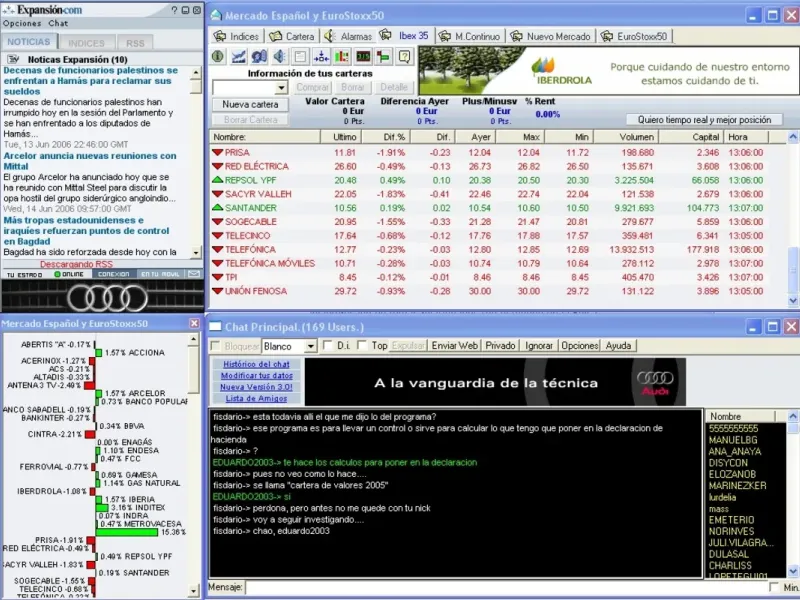Click the news list scroll-down arrow

coord(196,253)
